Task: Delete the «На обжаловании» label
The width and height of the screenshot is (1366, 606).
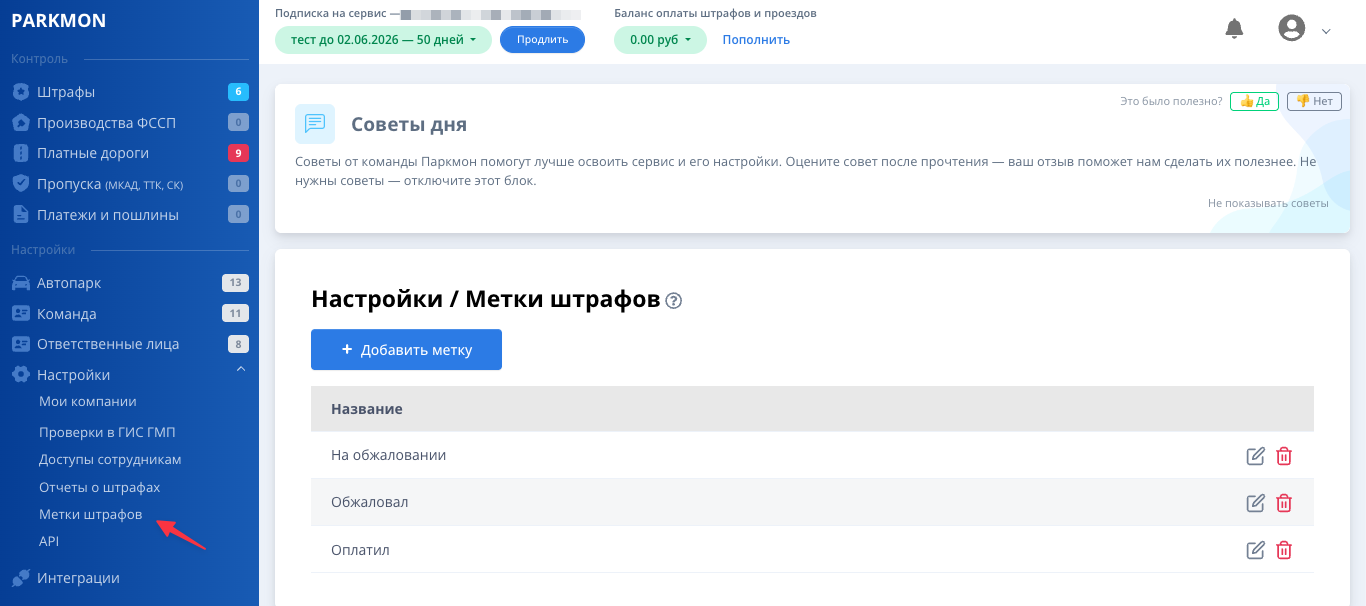Action: coord(1284,456)
